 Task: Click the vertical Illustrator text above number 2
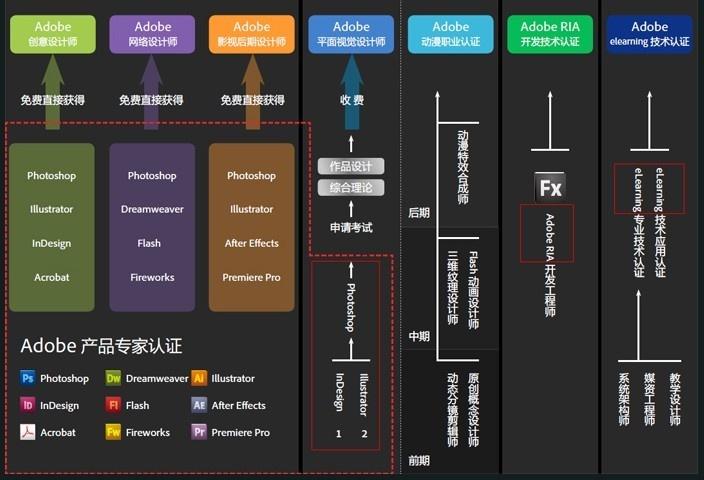click(364, 395)
